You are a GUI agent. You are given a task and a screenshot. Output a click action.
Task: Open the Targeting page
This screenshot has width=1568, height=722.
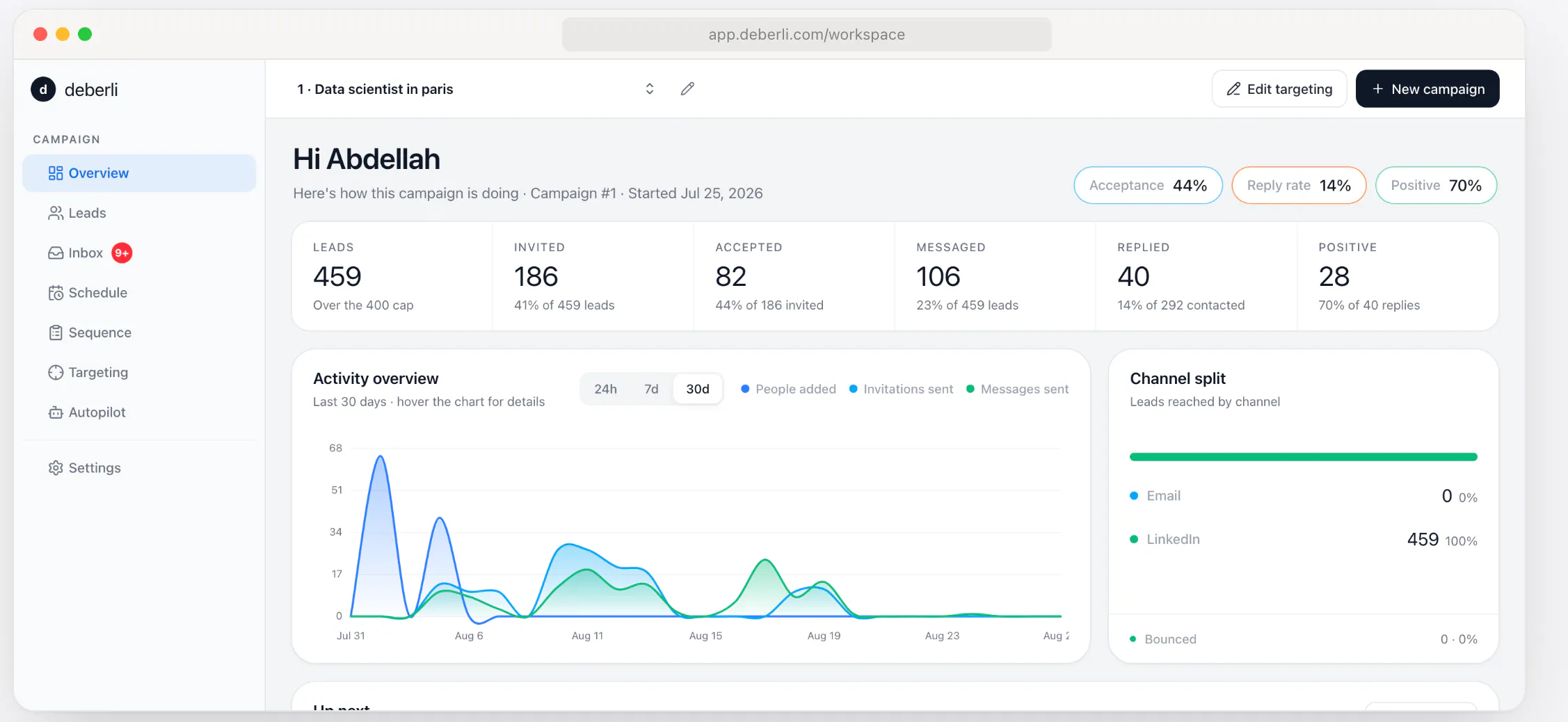(x=139, y=373)
